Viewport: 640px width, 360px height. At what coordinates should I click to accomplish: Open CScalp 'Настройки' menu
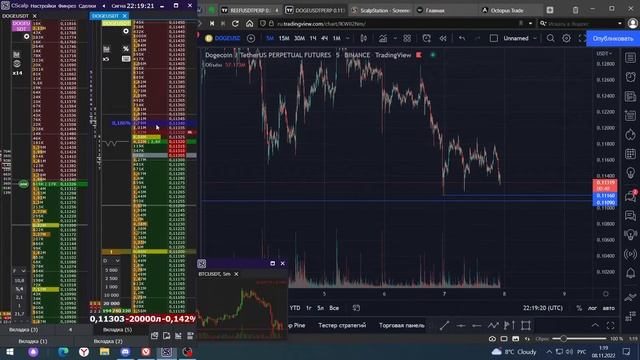(x=43, y=6)
